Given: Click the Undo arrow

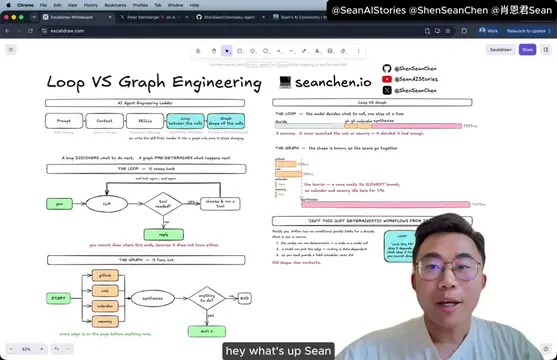Looking at the screenshot, I should [56, 349].
